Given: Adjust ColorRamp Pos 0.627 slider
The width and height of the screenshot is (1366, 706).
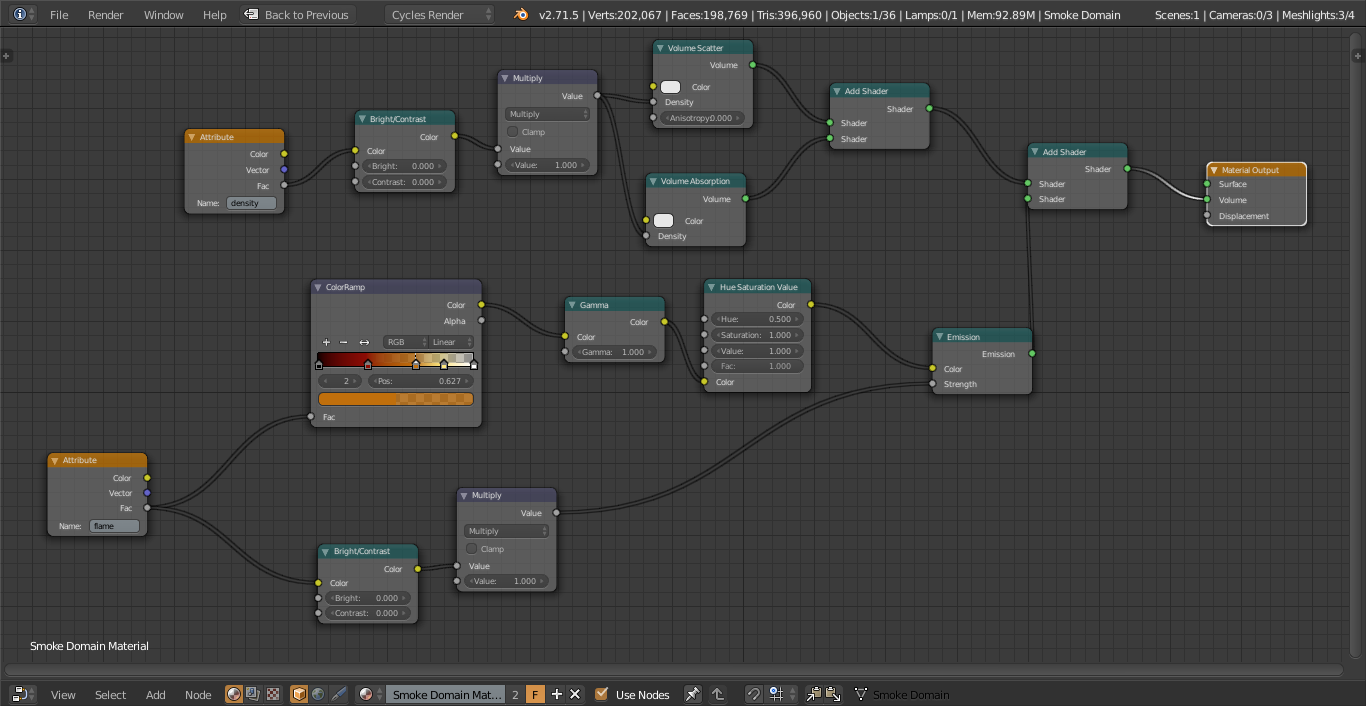Looking at the screenshot, I should (x=420, y=381).
